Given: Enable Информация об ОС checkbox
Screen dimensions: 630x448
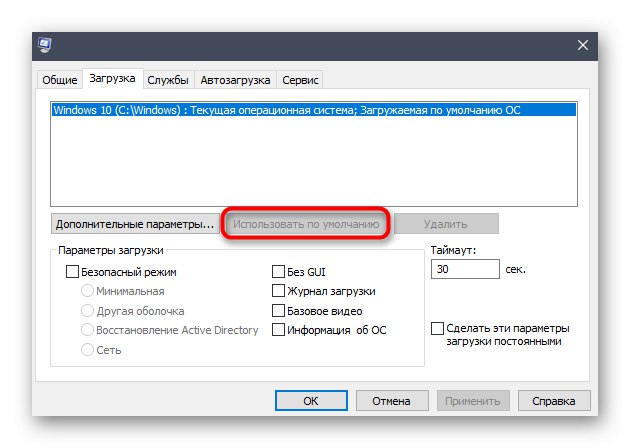Looking at the screenshot, I should tap(278, 330).
